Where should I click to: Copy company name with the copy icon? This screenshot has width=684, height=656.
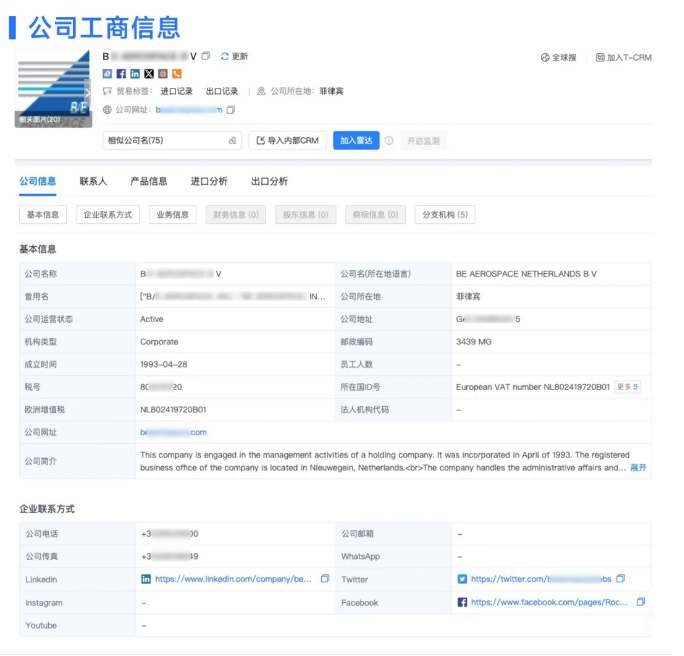click(206, 56)
